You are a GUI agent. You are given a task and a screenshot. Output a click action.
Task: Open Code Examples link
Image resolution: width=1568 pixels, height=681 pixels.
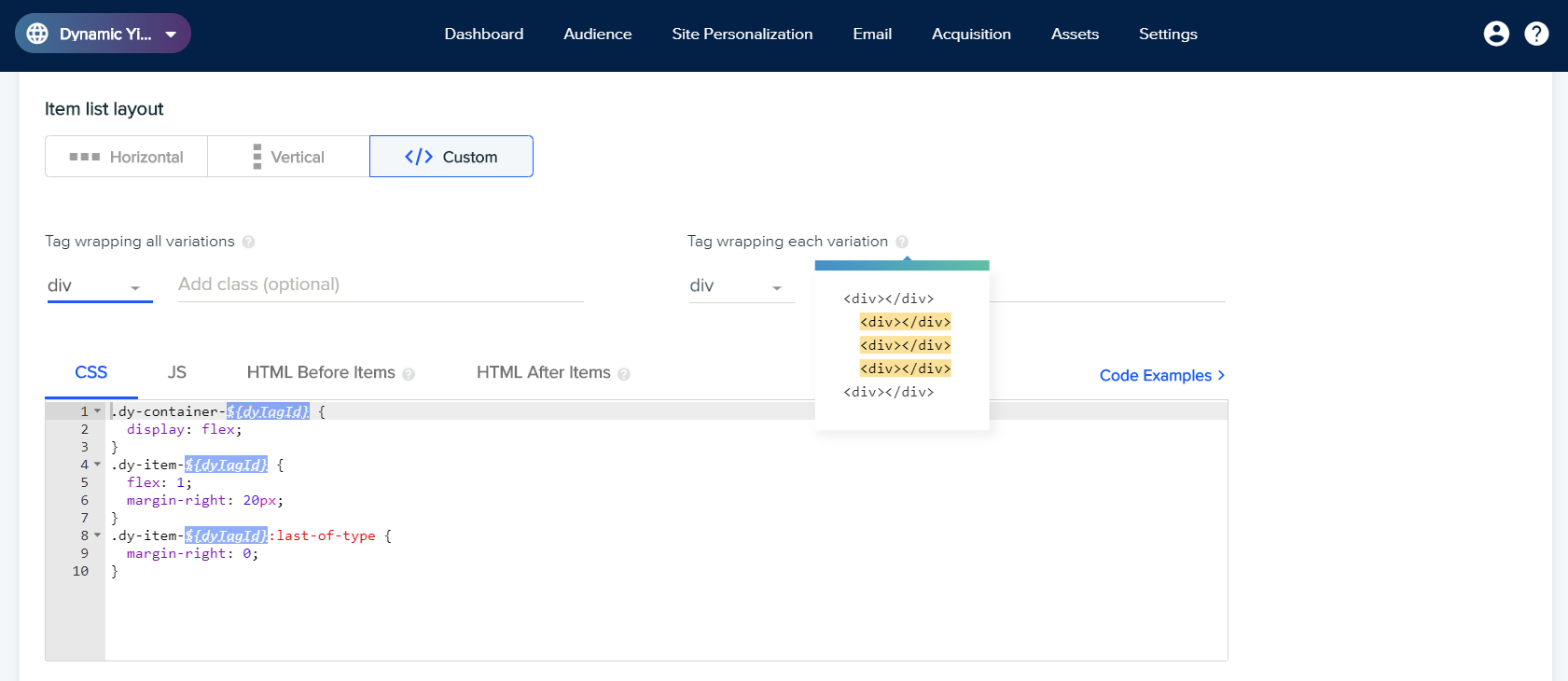1162,375
